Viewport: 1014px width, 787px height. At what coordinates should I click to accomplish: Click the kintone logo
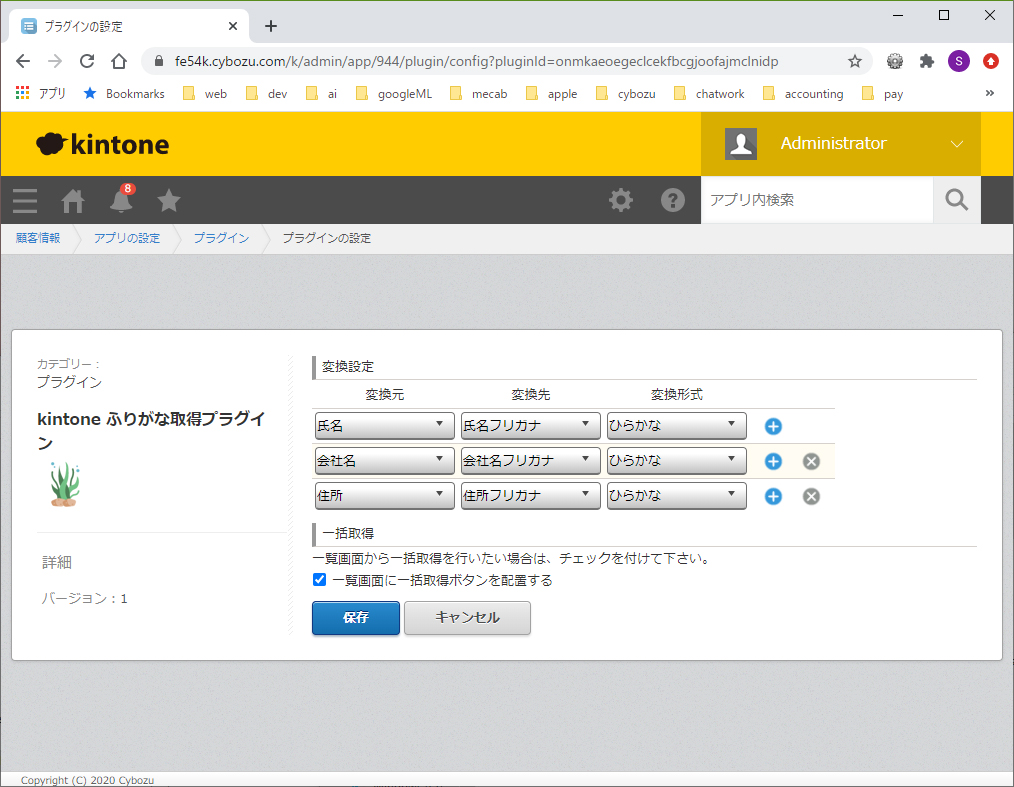(103, 144)
